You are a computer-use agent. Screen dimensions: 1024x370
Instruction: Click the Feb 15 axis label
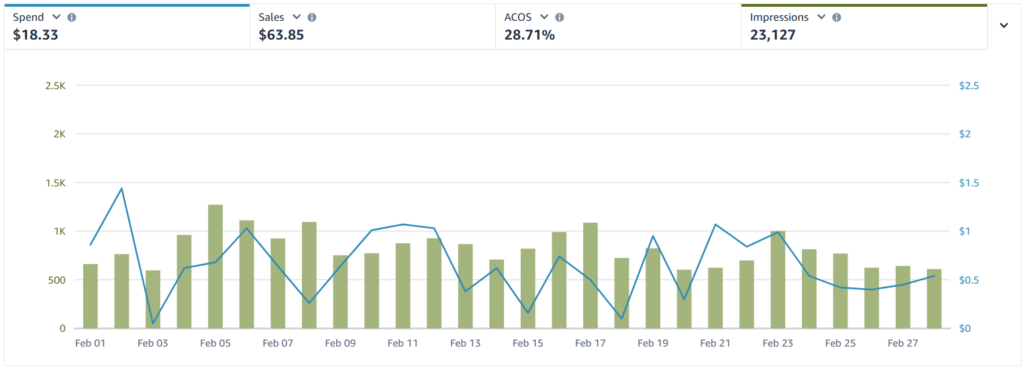(528, 343)
